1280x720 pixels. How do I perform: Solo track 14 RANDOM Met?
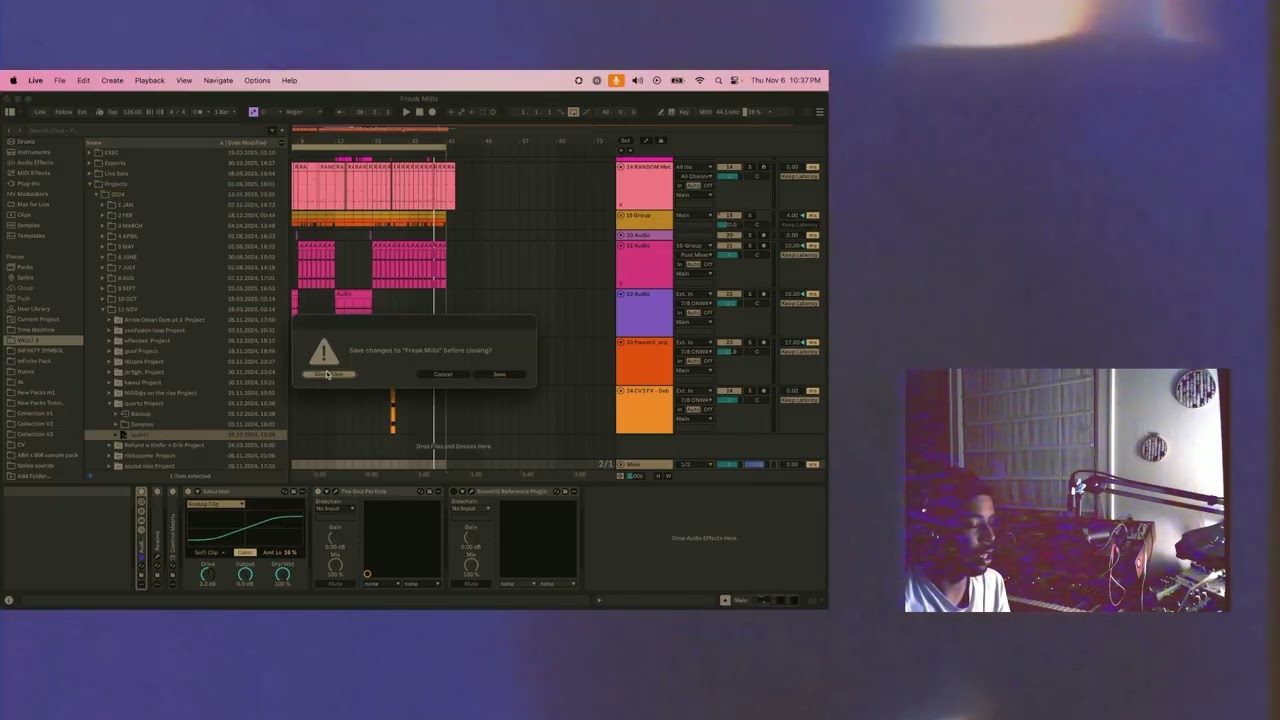pyautogui.click(x=752, y=167)
